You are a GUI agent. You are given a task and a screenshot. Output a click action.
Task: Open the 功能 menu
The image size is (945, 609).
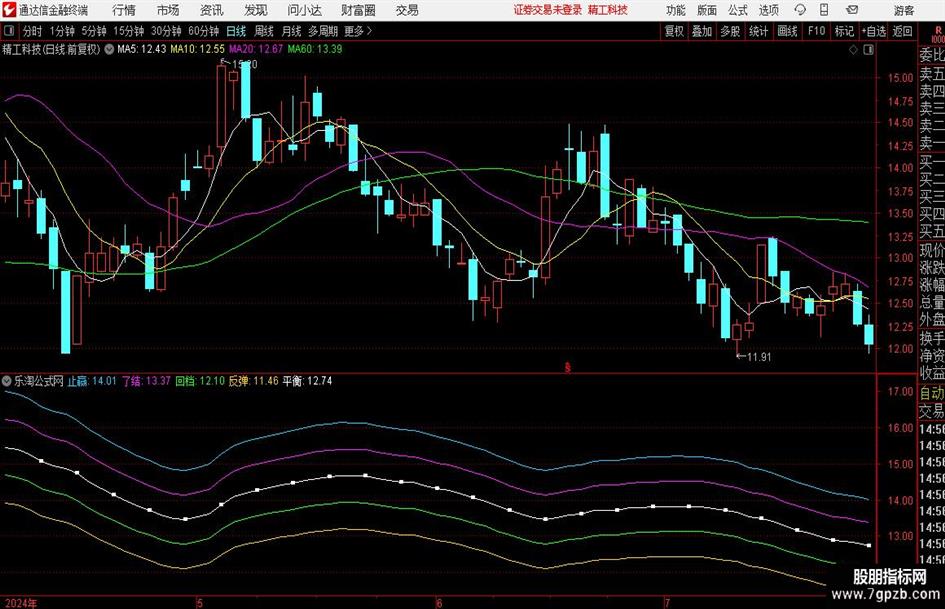tap(676, 10)
